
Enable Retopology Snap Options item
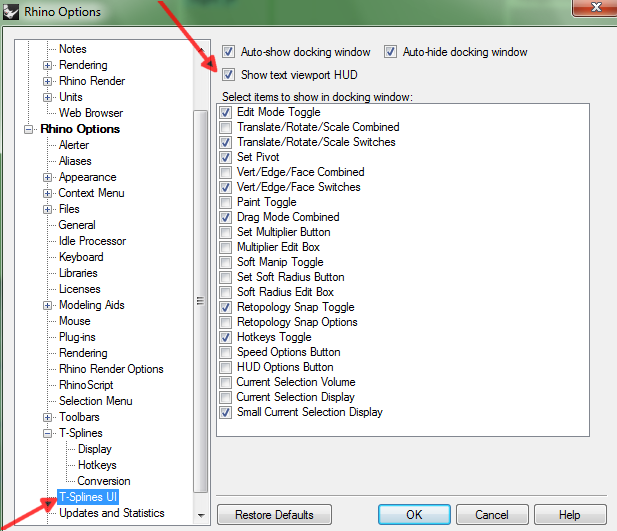coord(226,322)
